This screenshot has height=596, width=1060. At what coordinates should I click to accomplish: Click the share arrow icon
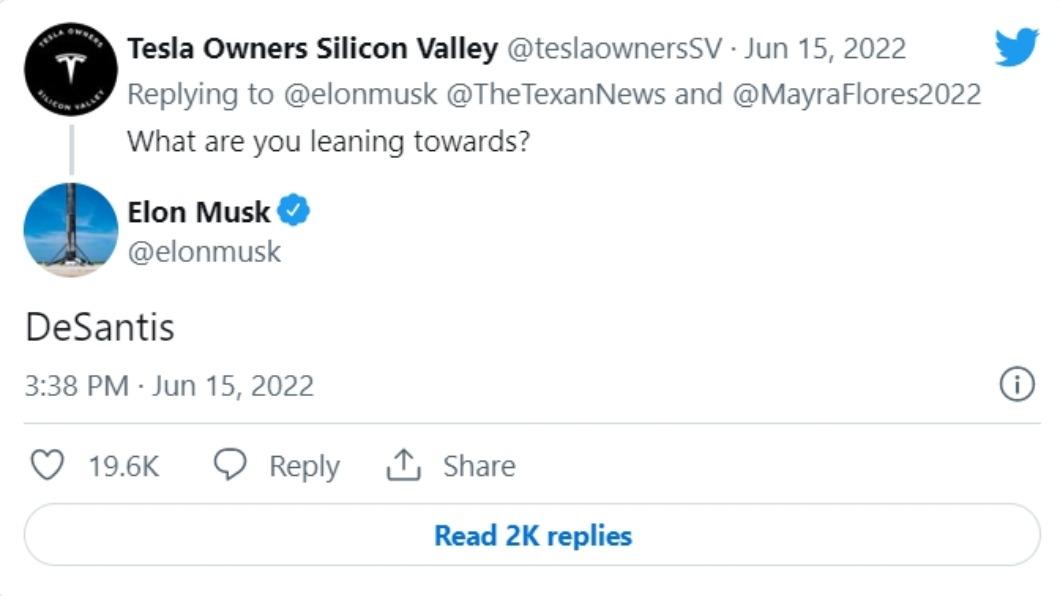(x=404, y=465)
